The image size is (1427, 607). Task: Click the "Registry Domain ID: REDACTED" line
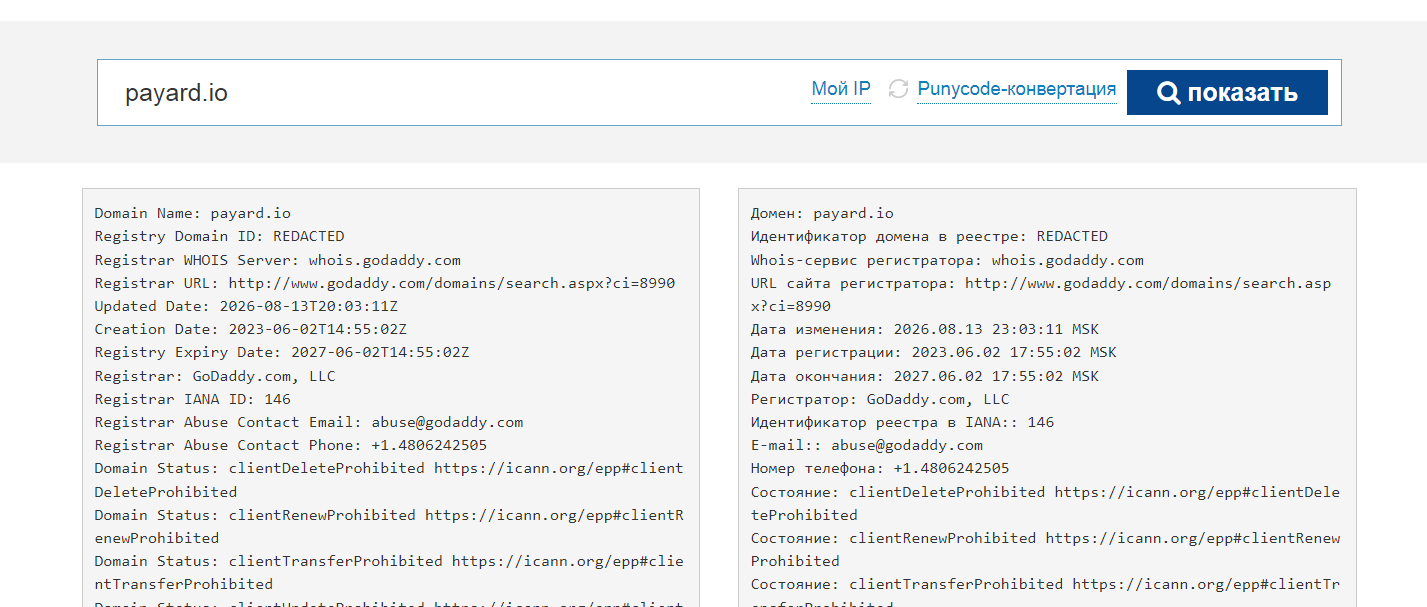pos(220,236)
